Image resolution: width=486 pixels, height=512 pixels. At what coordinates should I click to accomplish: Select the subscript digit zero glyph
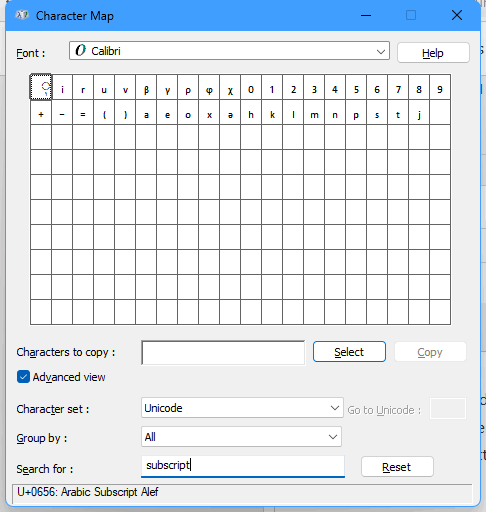[x=251, y=87]
